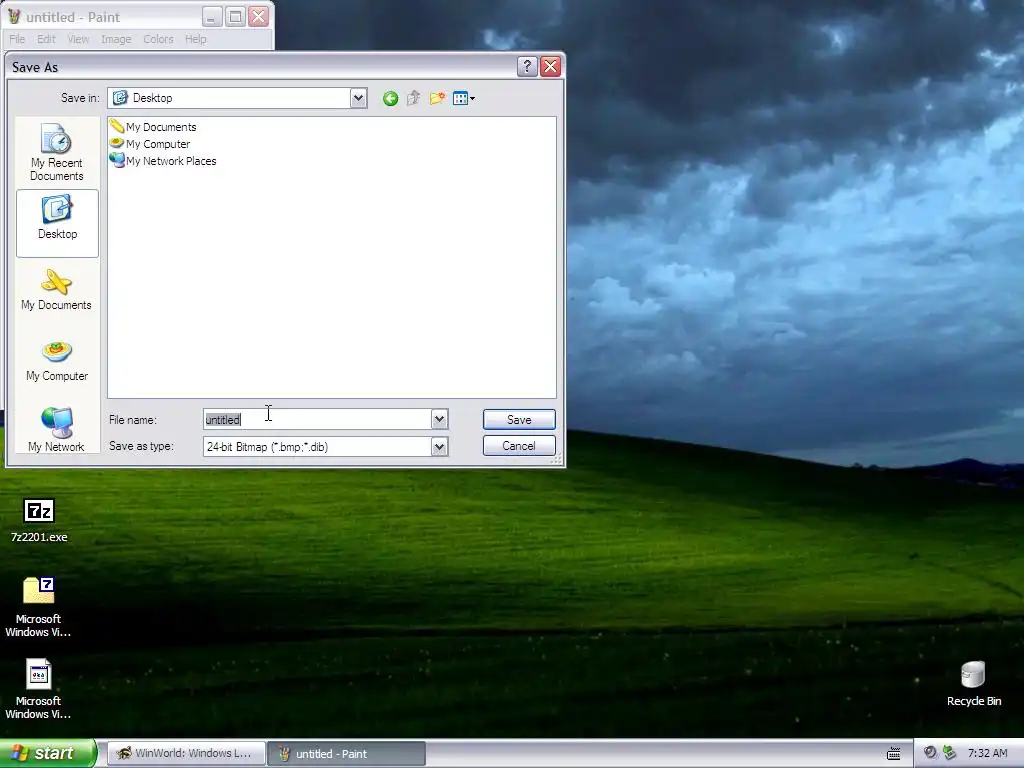
Task: Close the Save As dialog
Action: tap(551, 66)
